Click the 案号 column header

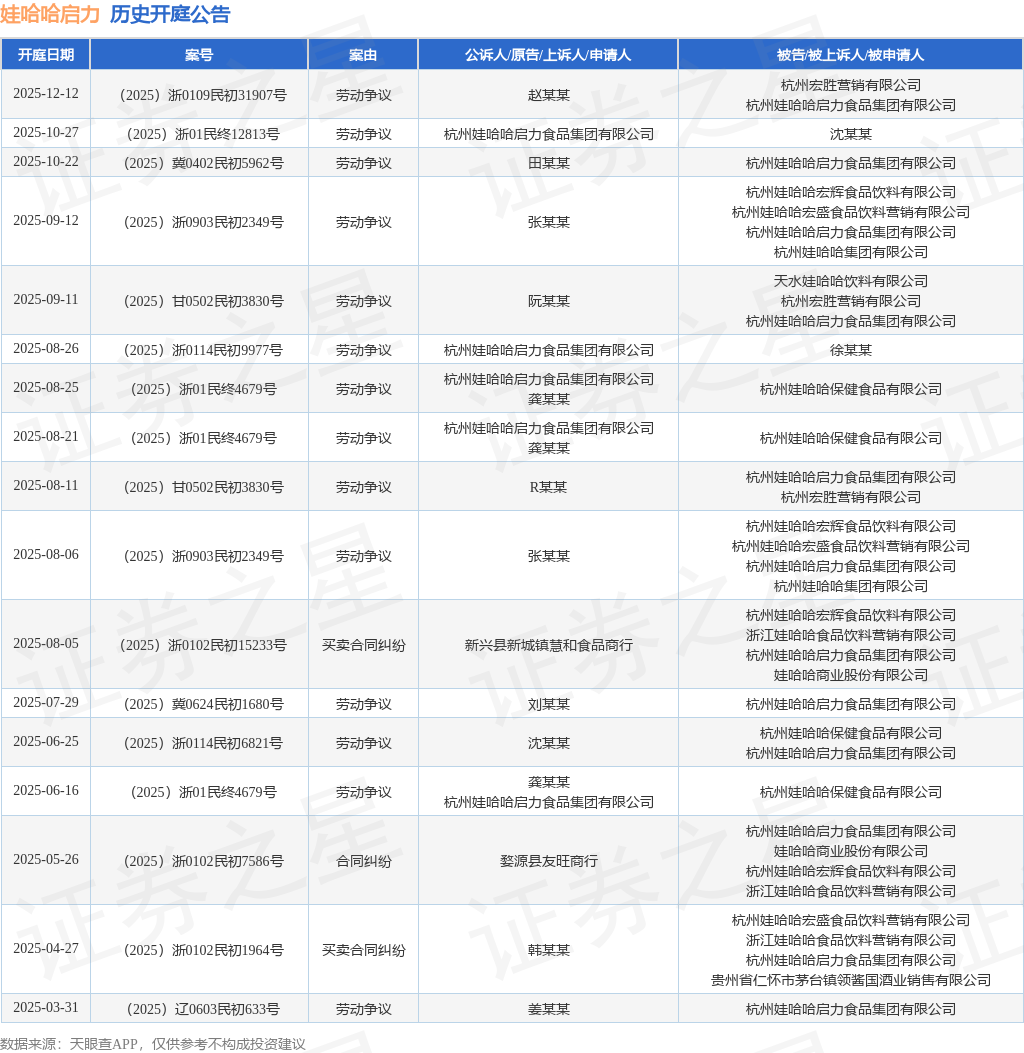coord(199,54)
